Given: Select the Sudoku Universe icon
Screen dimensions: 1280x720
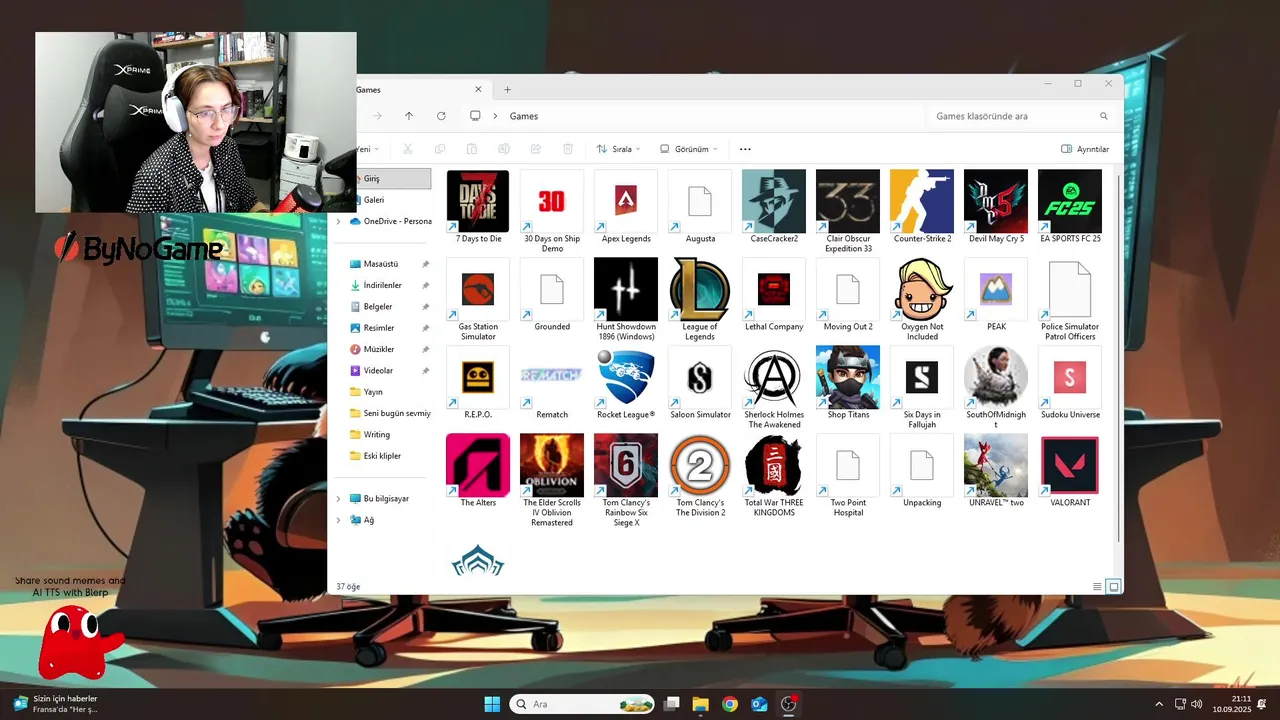Looking at the screenshot, I should click(1070, 377).
